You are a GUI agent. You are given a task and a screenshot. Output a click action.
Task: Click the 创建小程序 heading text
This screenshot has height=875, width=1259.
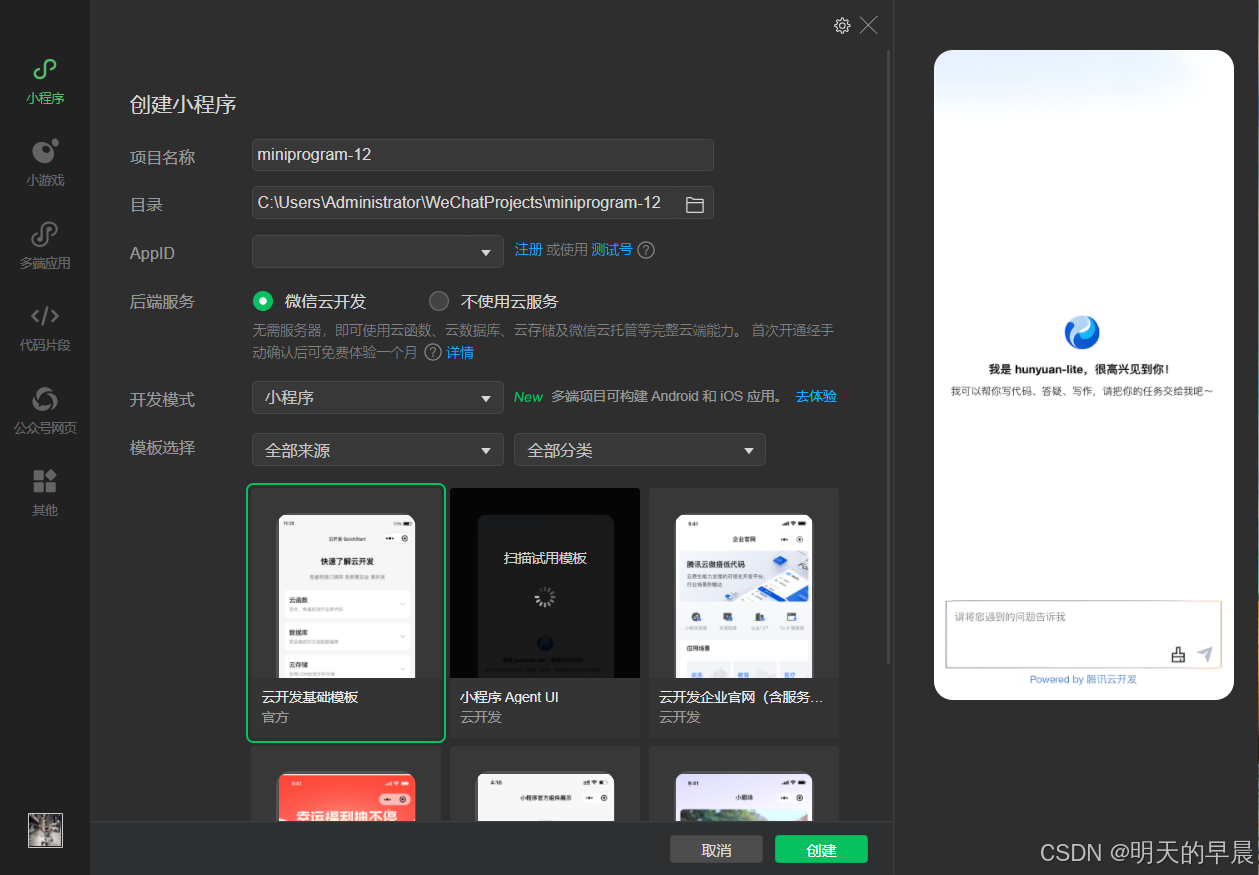click(x=183, y=104)
